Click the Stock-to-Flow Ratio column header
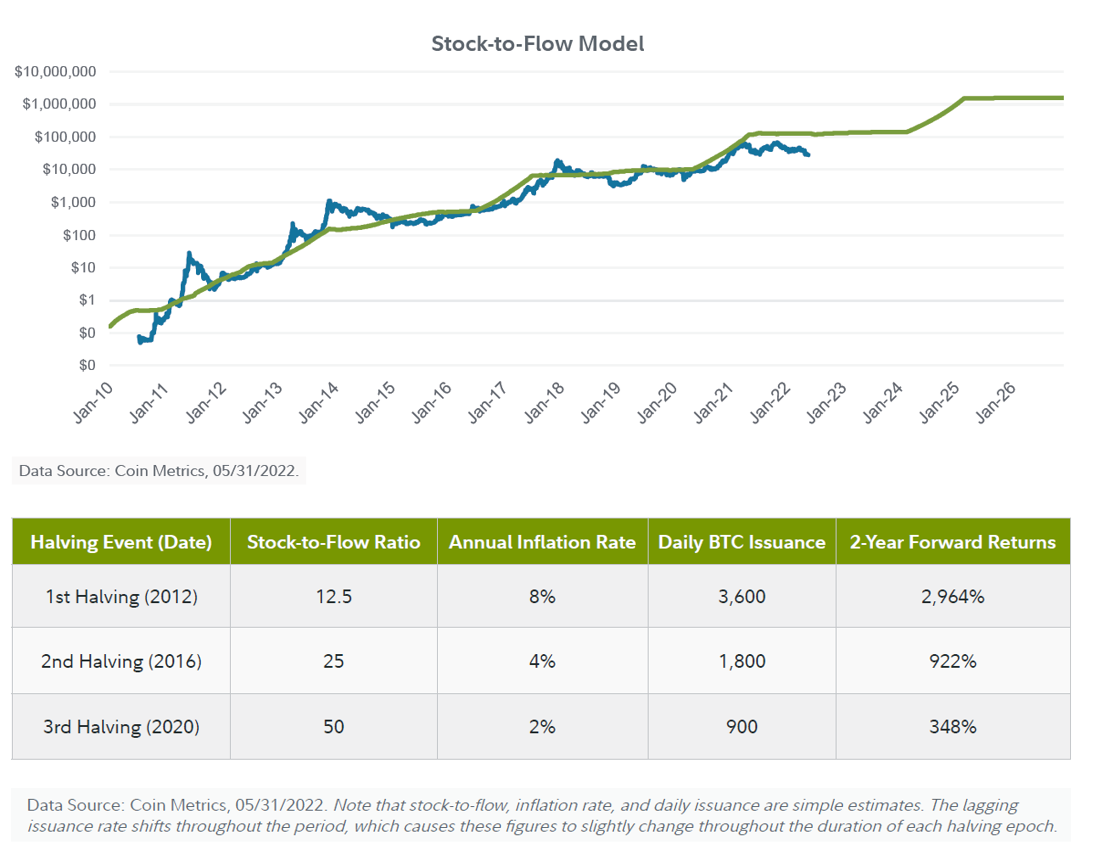Screen dimensions: 1102x848 [x=334, y=542]
